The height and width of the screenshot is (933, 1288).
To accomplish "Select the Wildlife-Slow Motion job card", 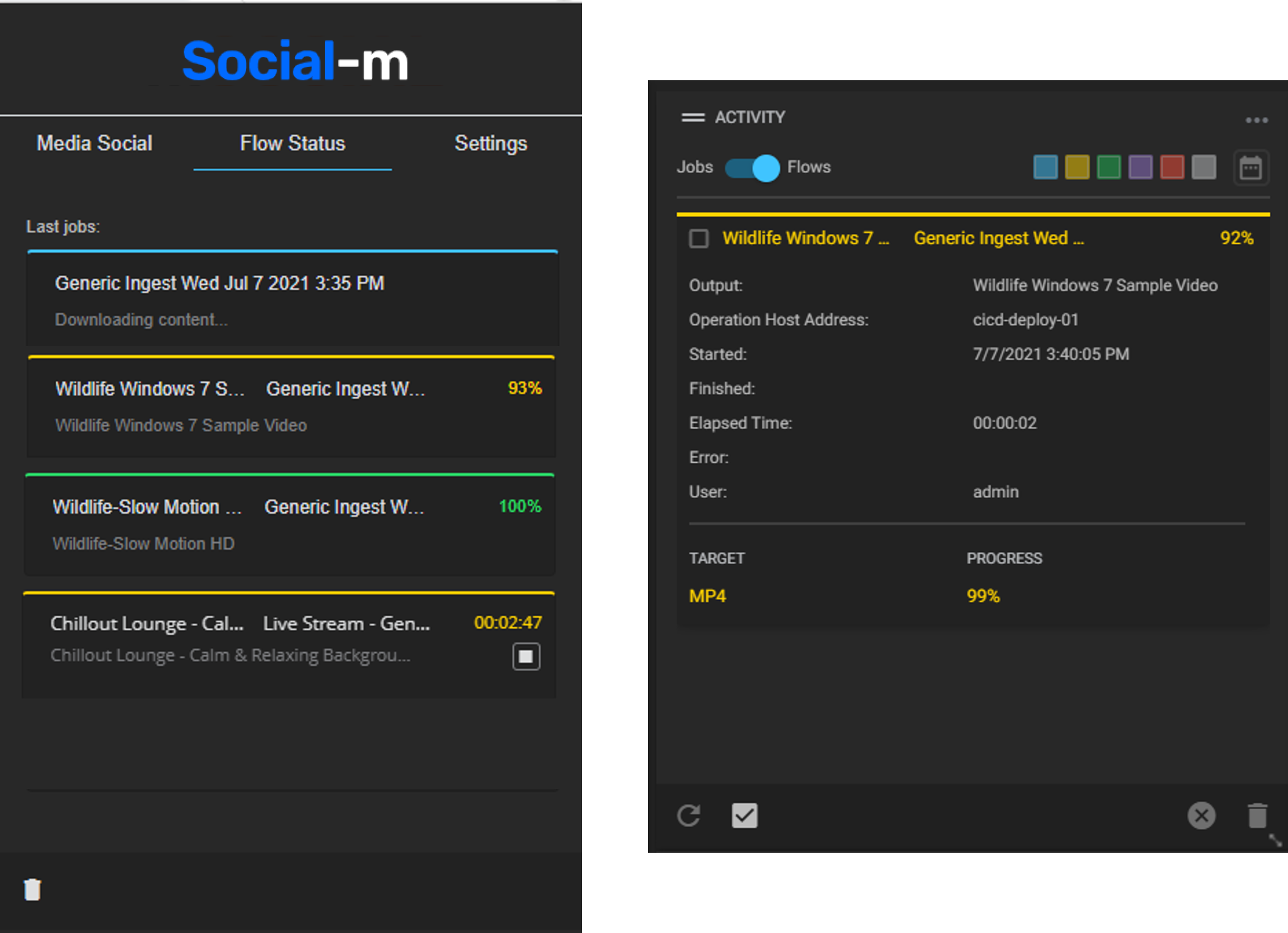I will pyautogui.click(x=290, y=524).
